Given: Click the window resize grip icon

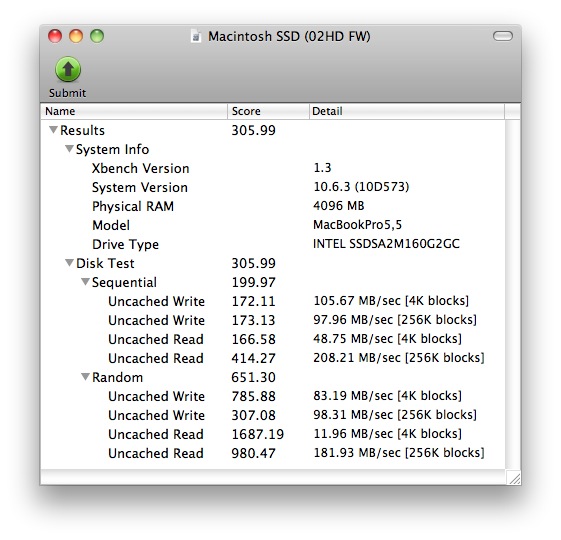Looking at the screenshot, I should (514, 478).
